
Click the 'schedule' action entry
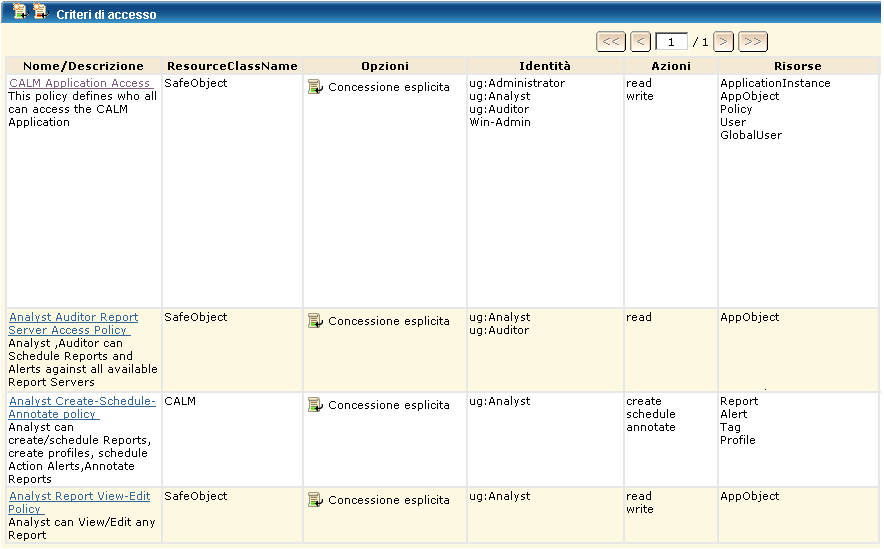tap(651, 414)
